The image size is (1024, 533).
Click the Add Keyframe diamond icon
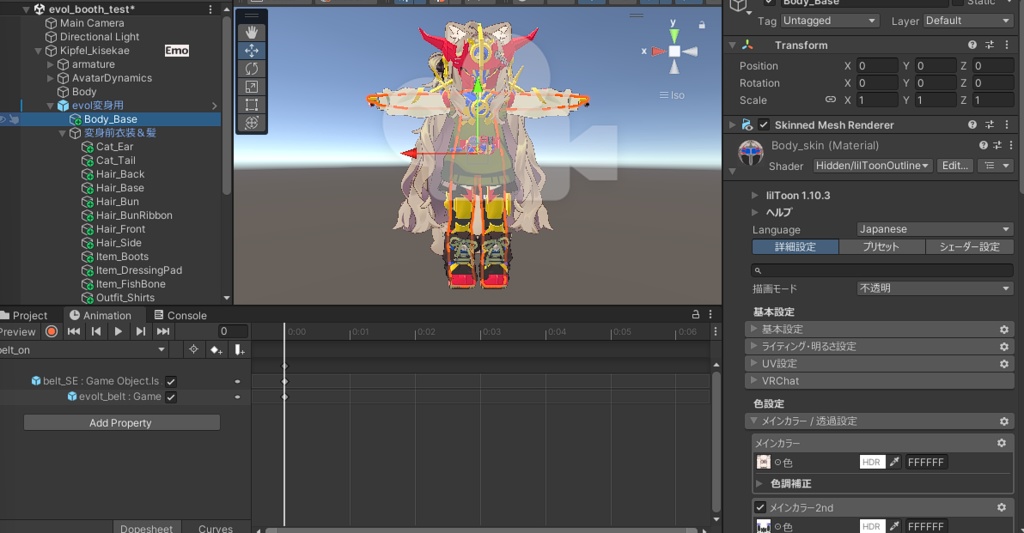coord(215,350)
